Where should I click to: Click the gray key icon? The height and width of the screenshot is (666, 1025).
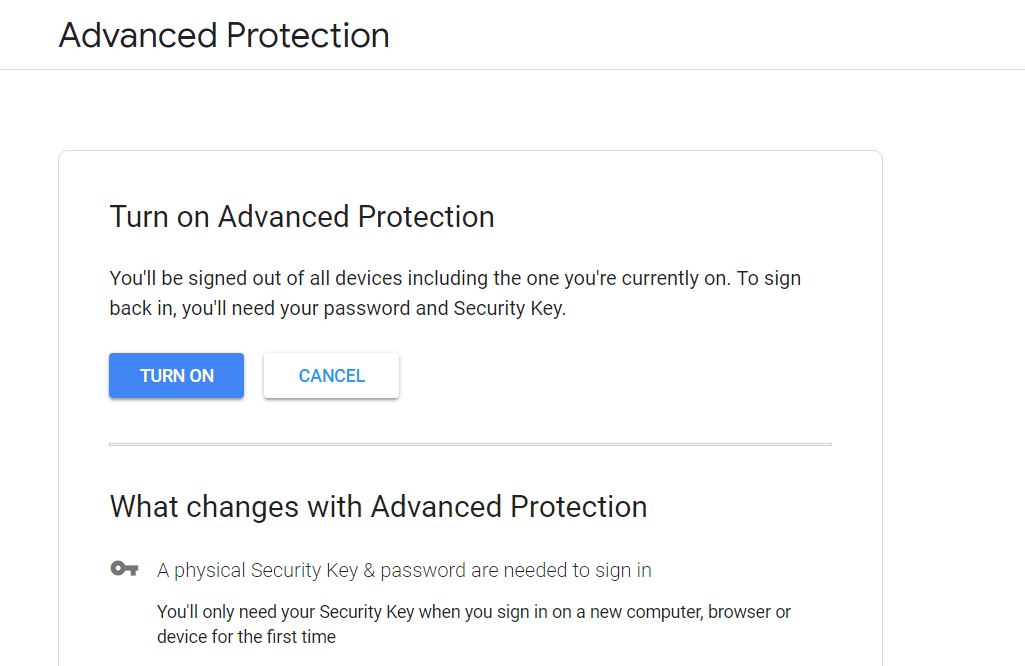pos(124,569)
